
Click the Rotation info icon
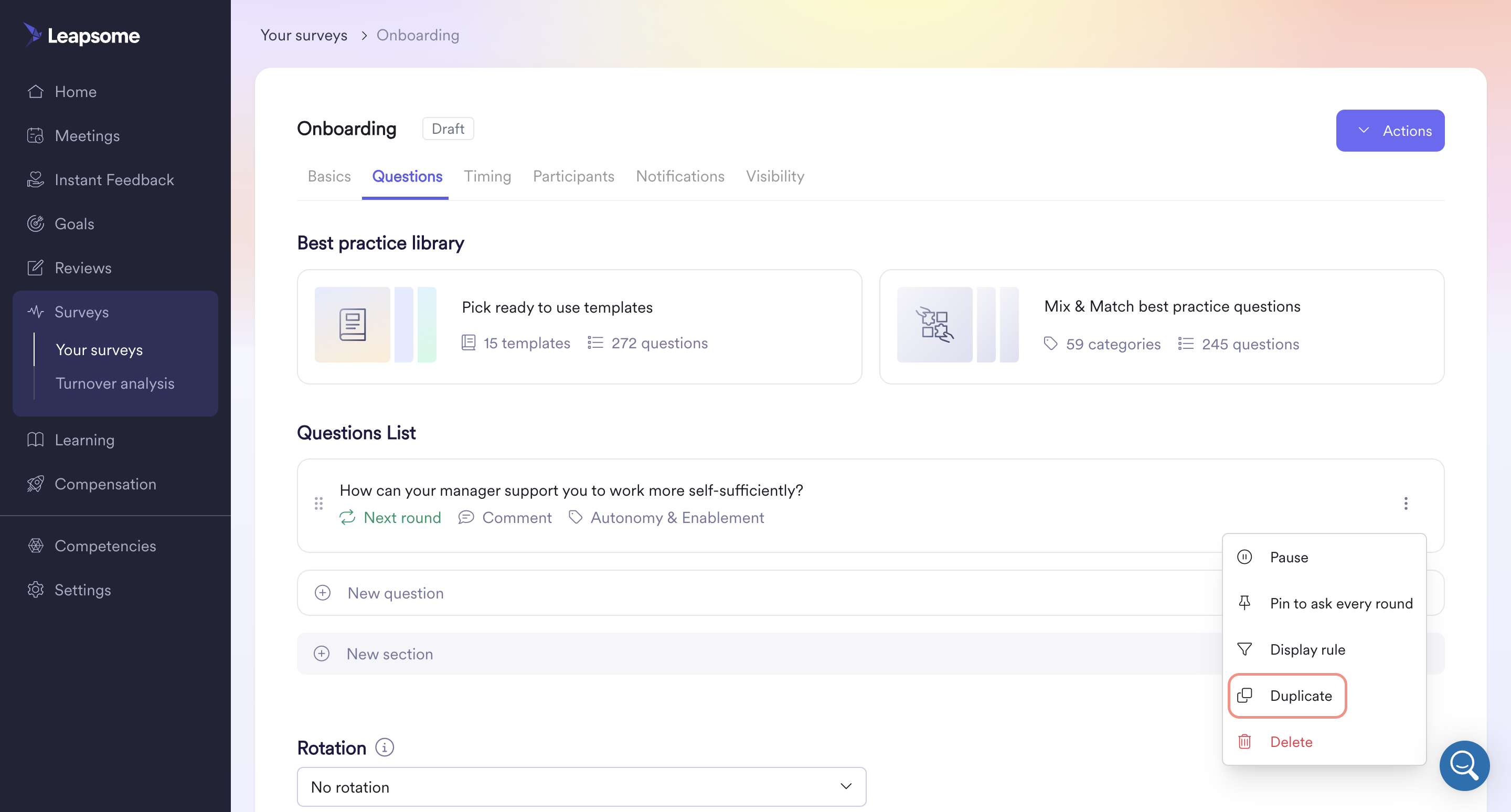(385, 747)
